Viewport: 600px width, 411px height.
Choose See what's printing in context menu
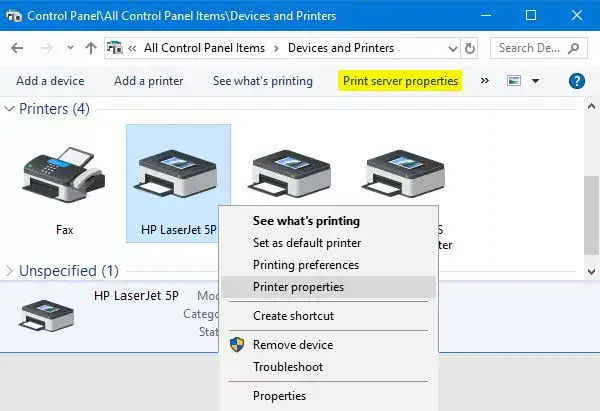point(306,221)
